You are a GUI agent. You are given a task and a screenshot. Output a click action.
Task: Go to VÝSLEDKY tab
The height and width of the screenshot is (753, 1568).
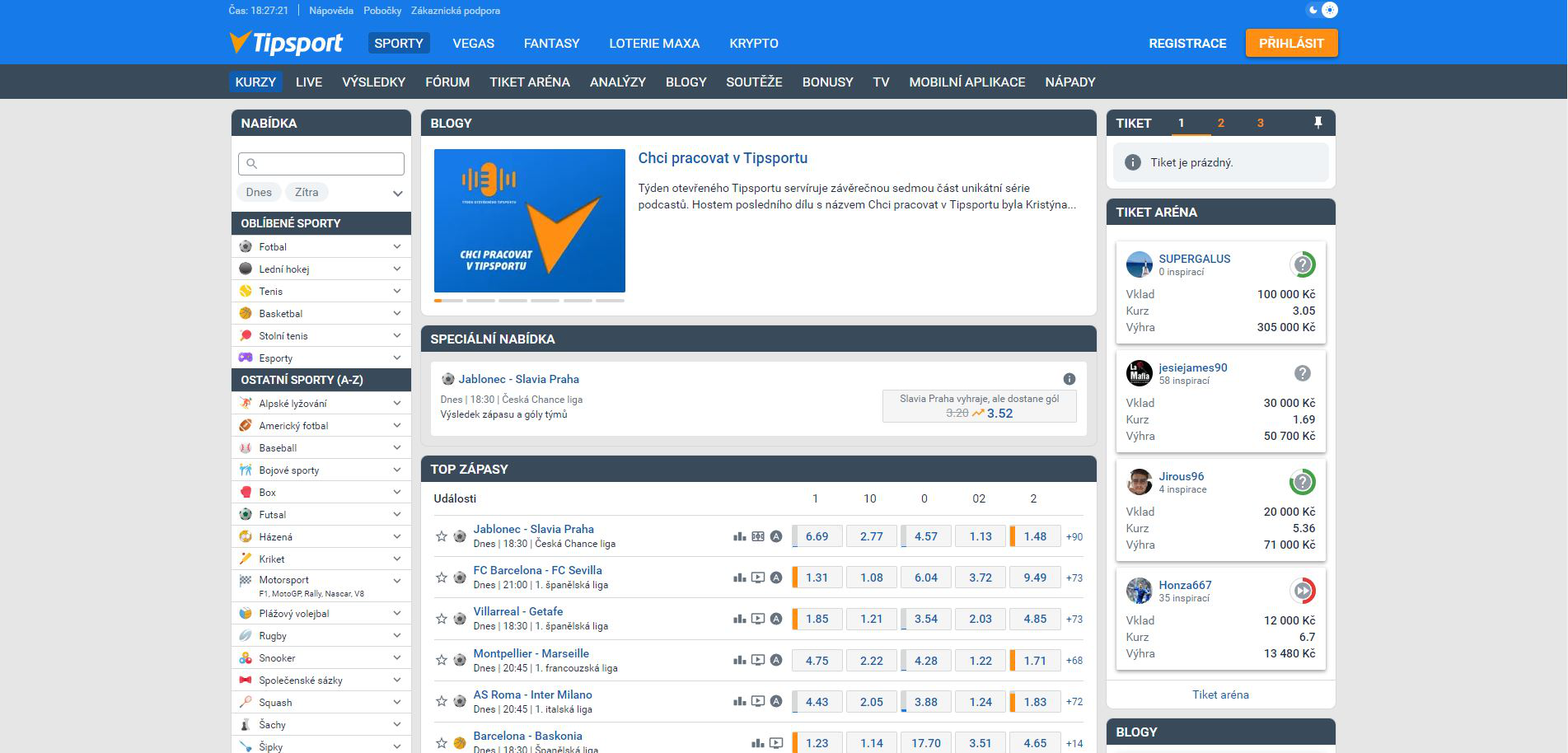(374, 82)
